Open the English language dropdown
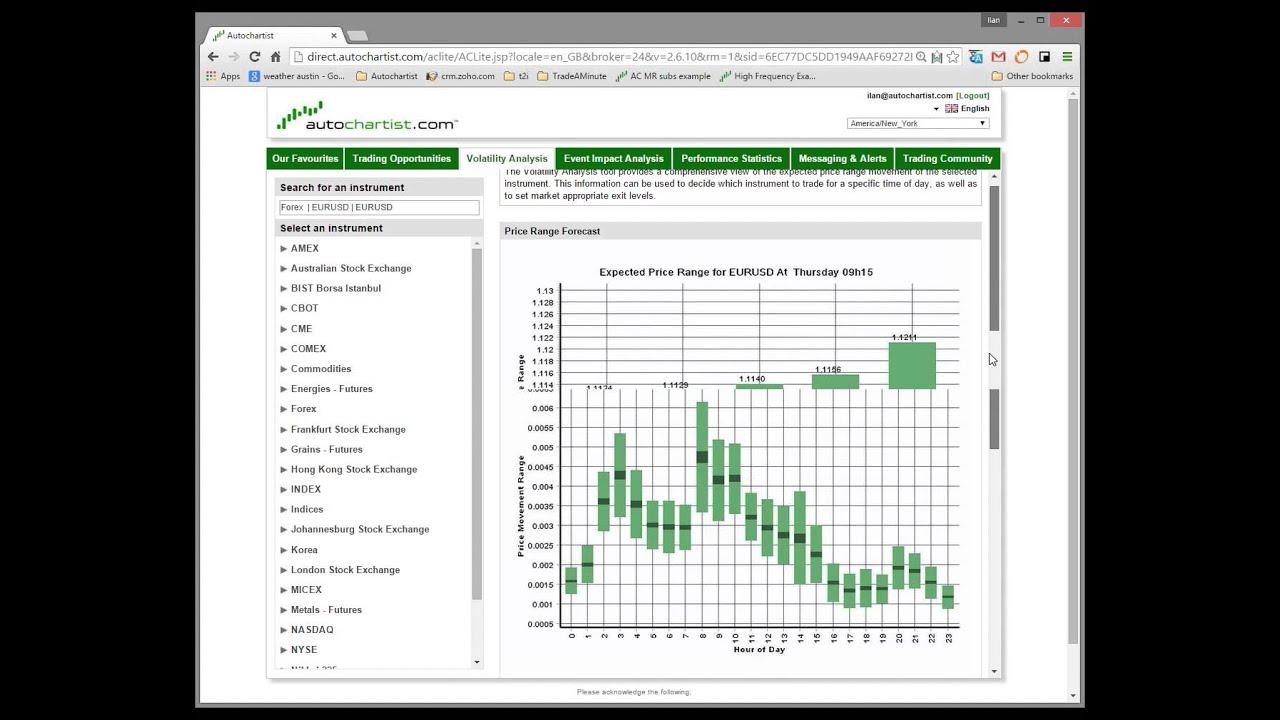Screen dimensions: 1280x720 pyautogui.click(x=961, y=109)
